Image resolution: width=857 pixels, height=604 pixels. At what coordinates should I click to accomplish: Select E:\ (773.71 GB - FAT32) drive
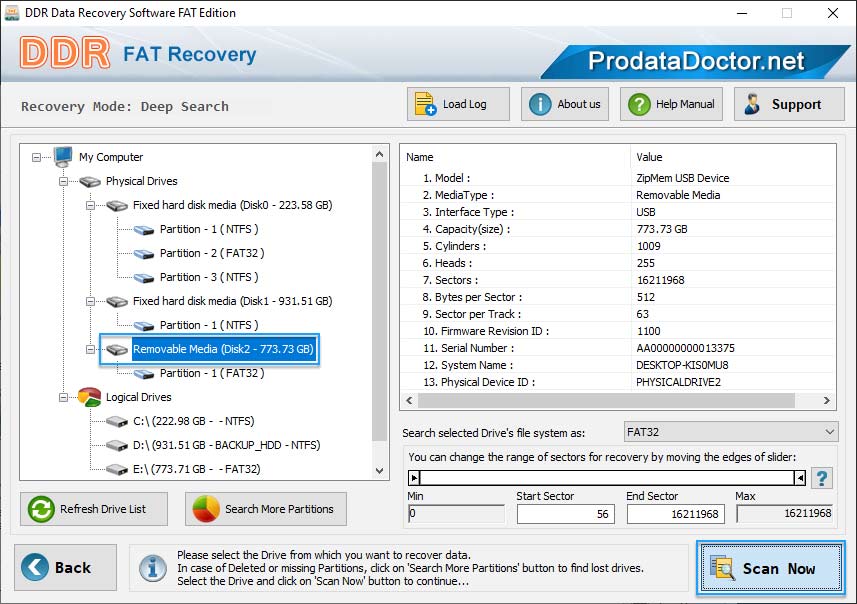point(197,470)
